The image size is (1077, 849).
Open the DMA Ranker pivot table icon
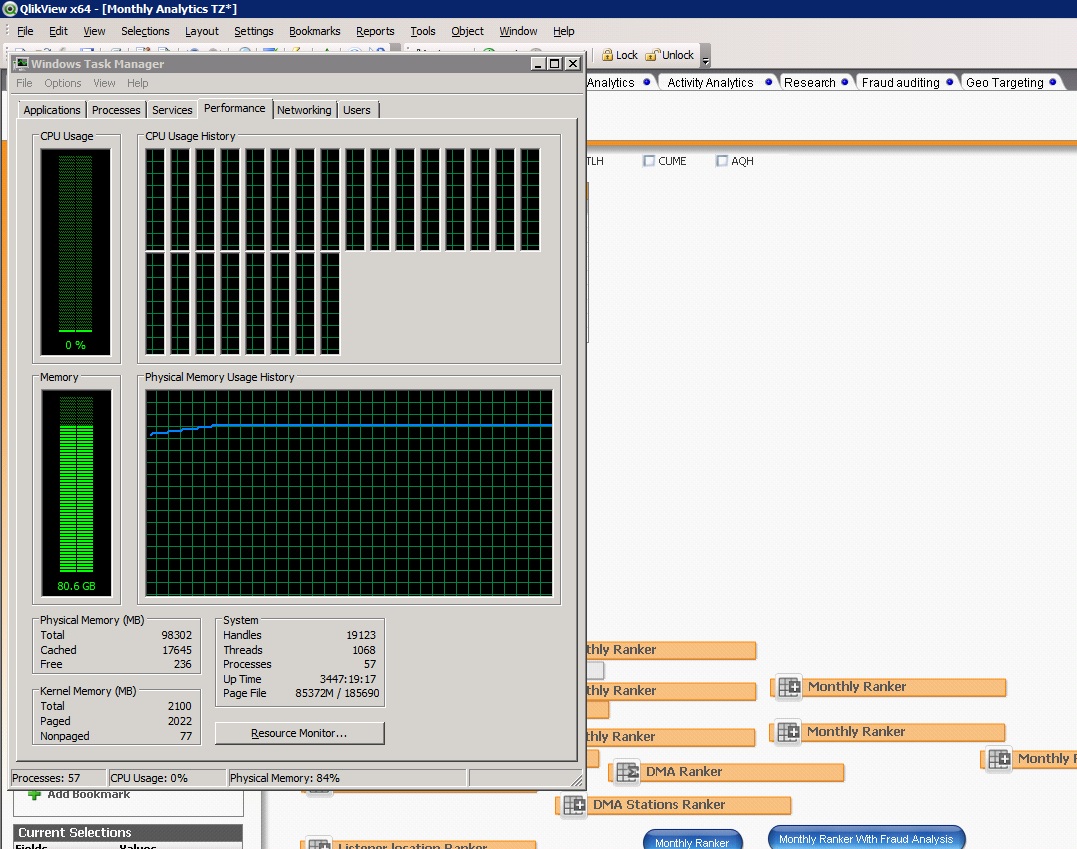tap(627, 772)
